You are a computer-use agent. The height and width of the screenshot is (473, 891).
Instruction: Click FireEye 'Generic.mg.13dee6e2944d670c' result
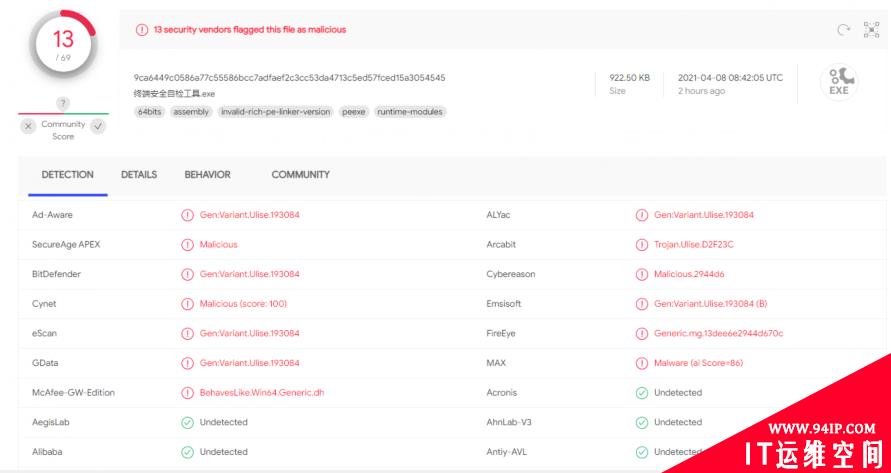[x=718, y=333]
